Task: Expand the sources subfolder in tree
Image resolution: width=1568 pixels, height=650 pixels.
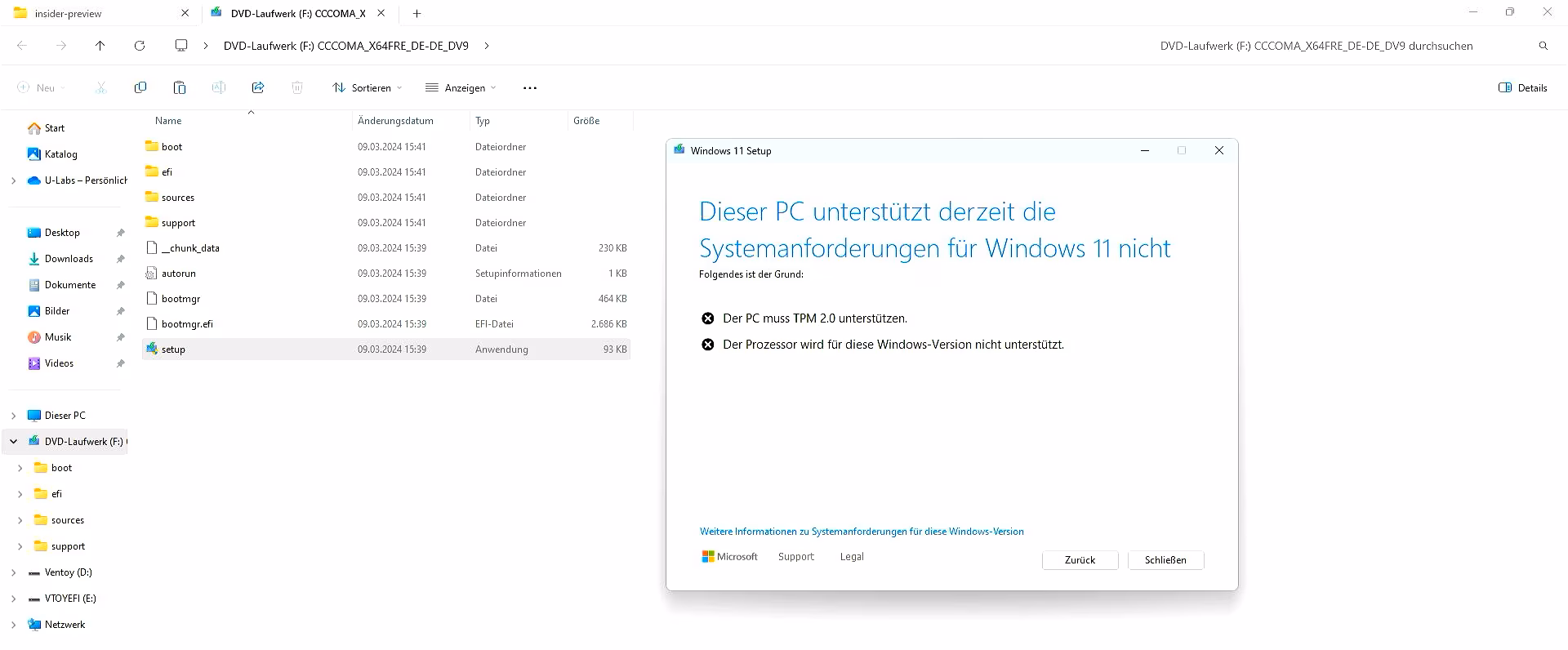Action: coord(20,520)
